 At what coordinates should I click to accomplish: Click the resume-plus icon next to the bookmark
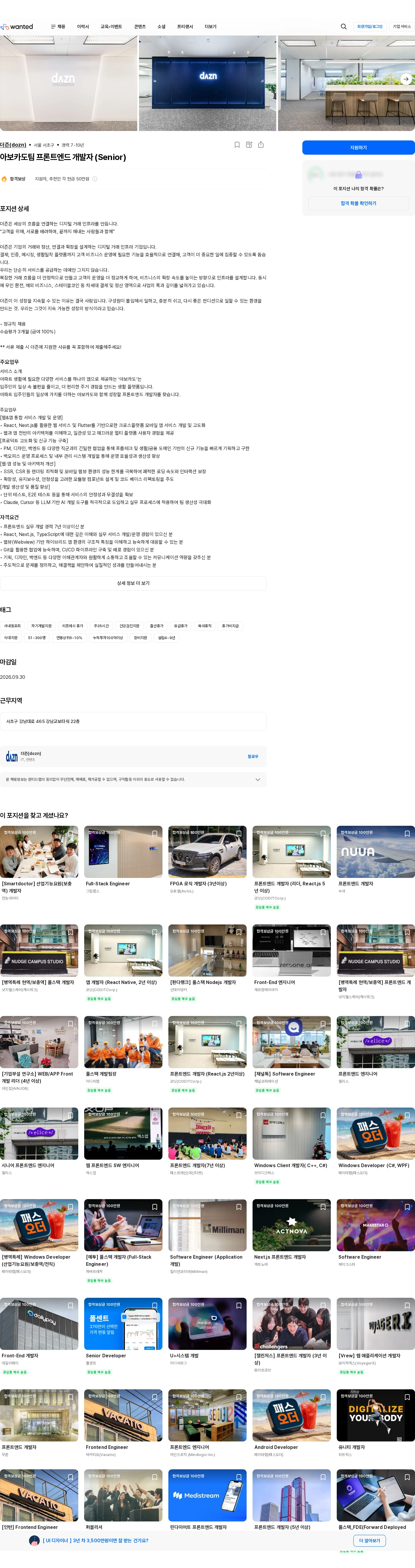tap(249, 145)
